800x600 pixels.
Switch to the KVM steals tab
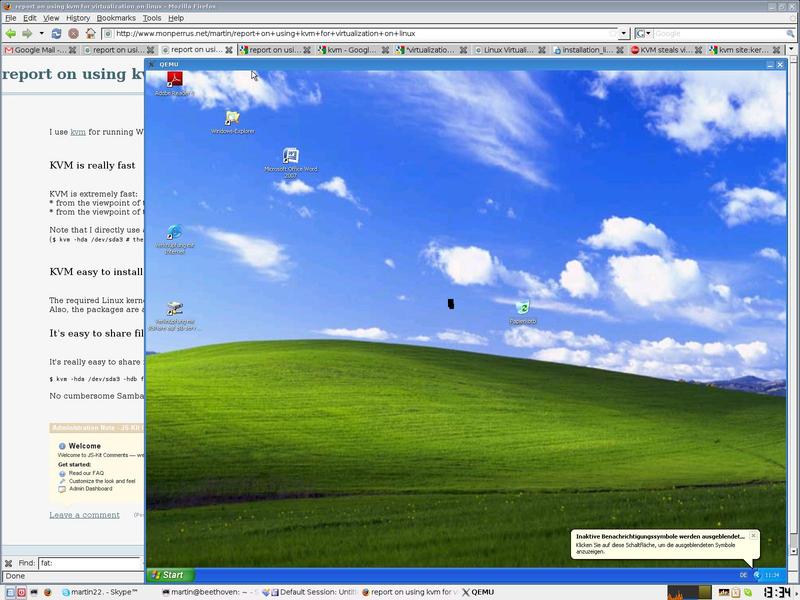pyautogui.click(x=666, y=50)
